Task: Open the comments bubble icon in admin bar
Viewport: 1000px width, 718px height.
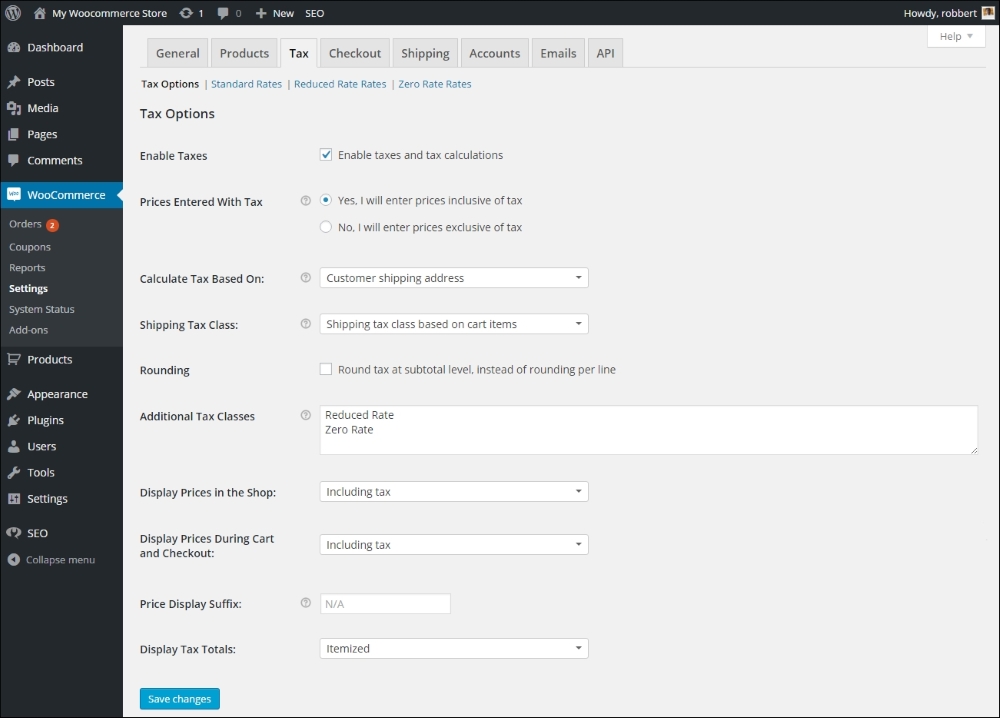Action: click(223, 13)
